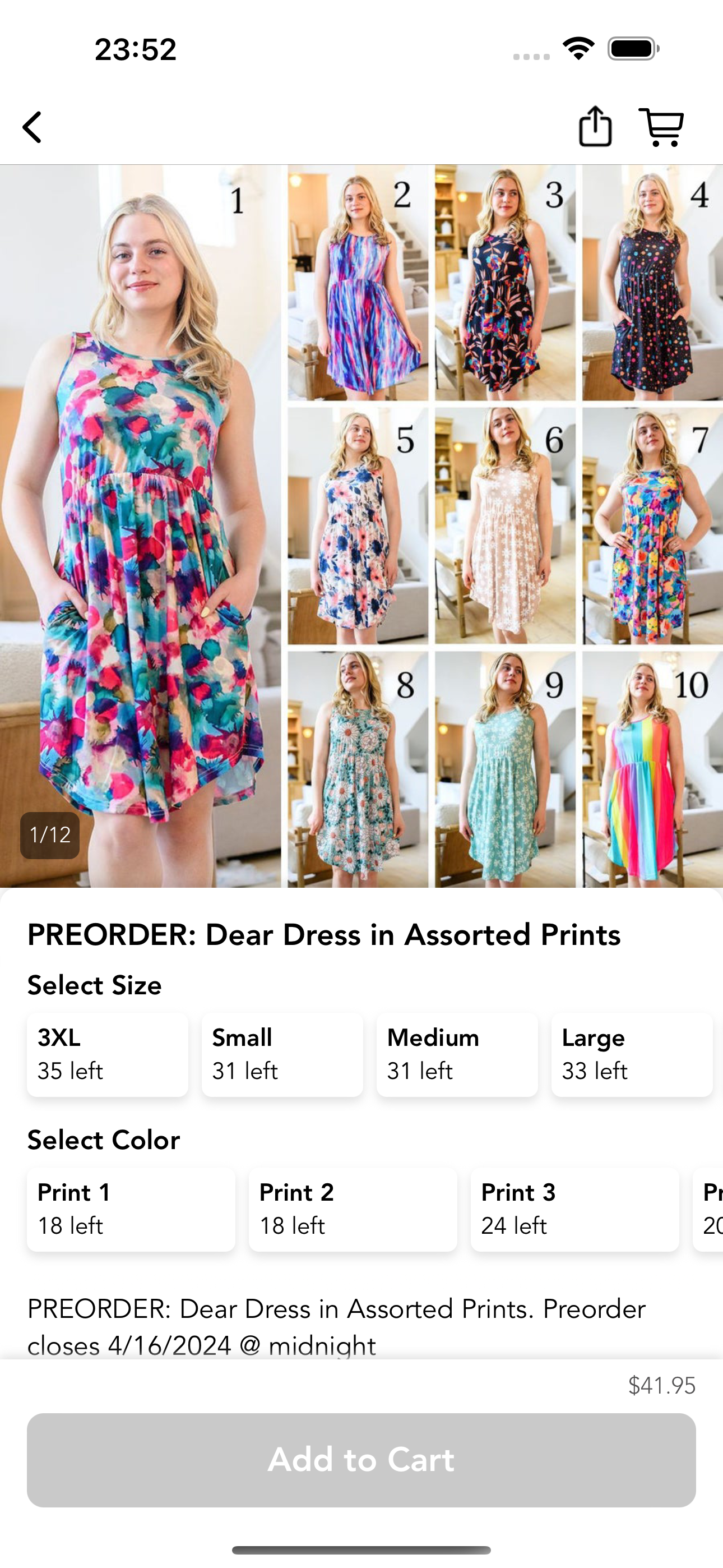The height and width of the screenshot is (1568, 723).
Task: Tap the back arrow icon
Action: (33, 127)
